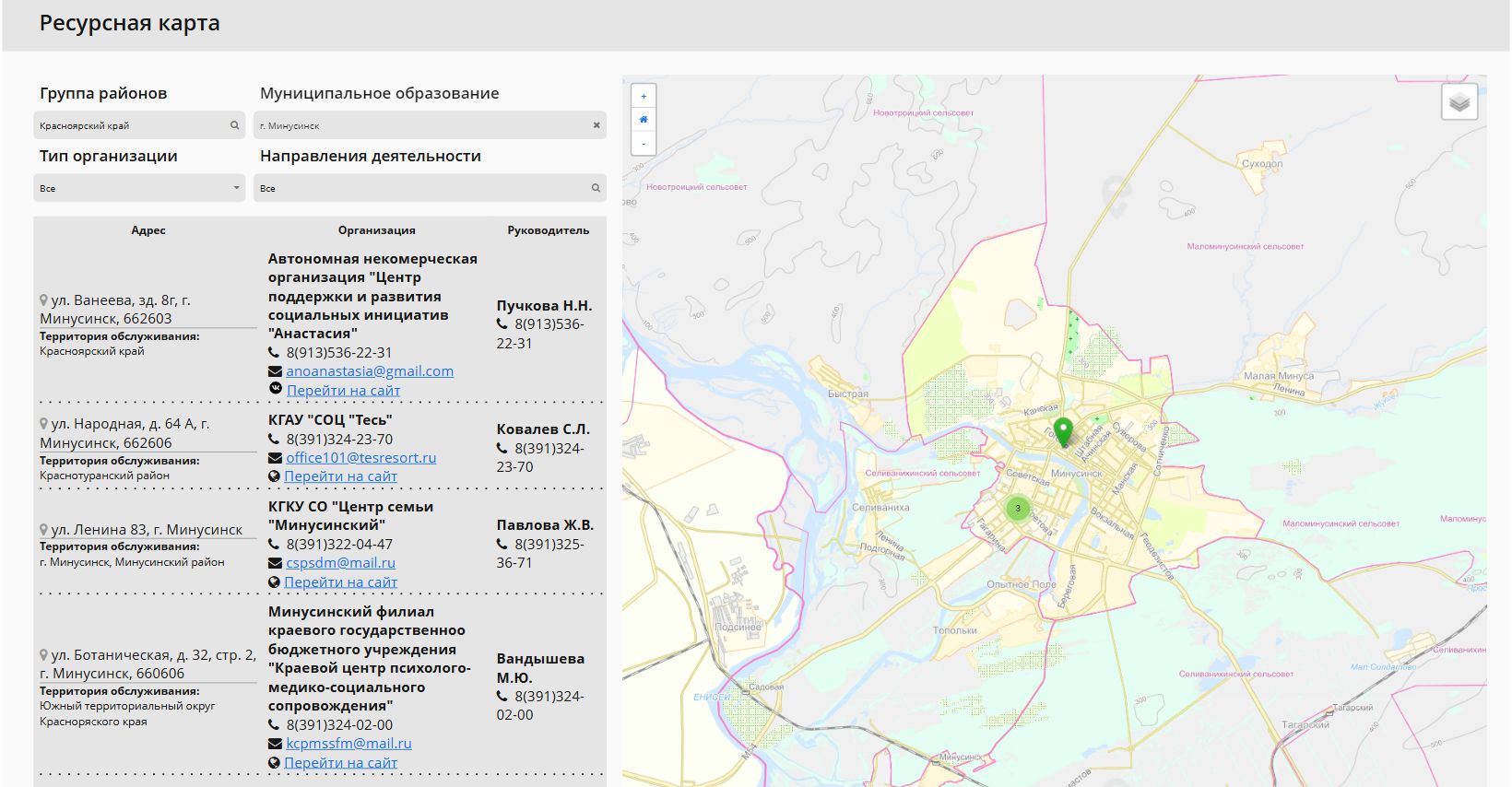Clear the г. Минусинск municipality filter
This screenshot has height=787, width=1512.
click(596, 125)
